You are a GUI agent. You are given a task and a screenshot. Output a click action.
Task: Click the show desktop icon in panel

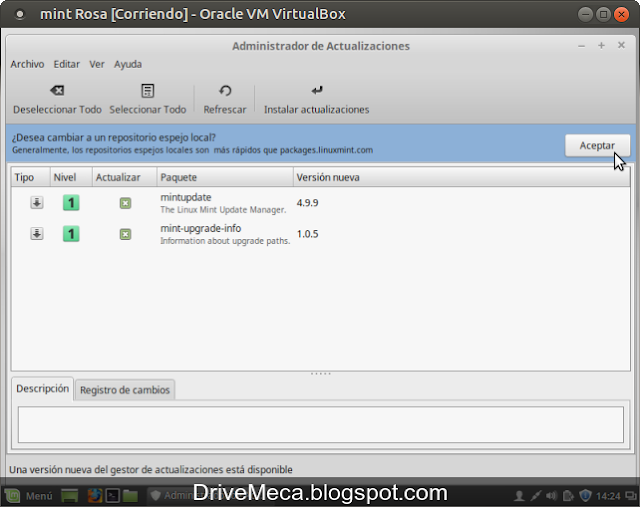tap(69, 496)
